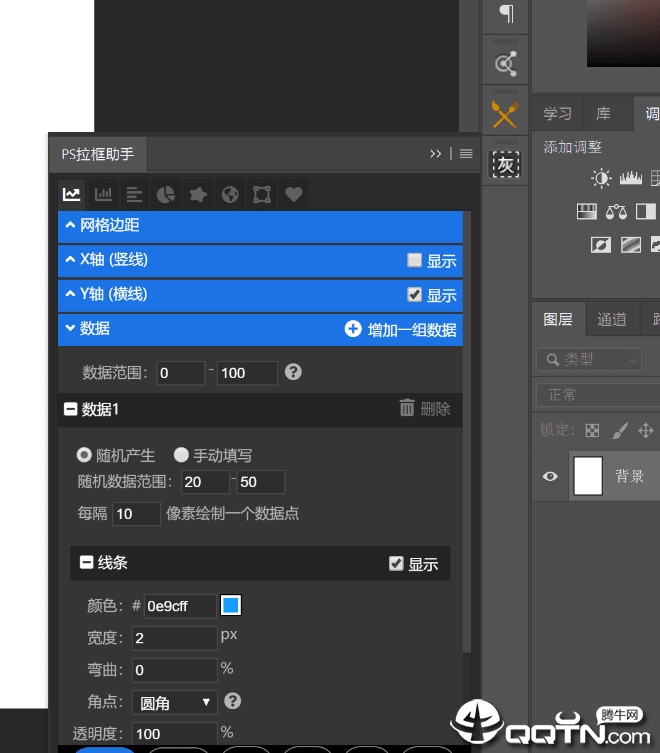This screenshot has width=660, height=753.
Task: Enable X轴 显示 checkbox
Action: (414, 260)
